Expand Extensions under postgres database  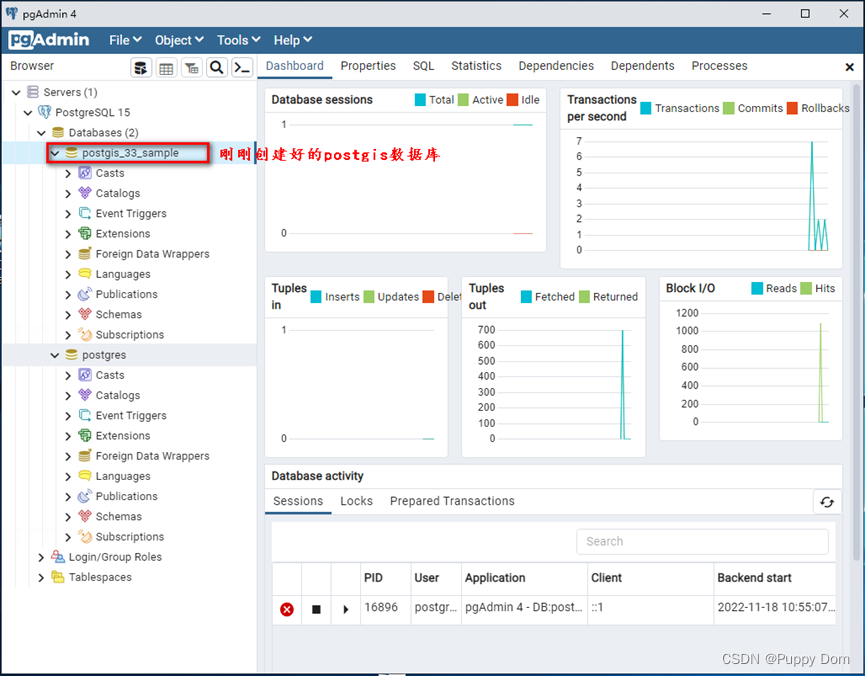(x=68, y=436)
